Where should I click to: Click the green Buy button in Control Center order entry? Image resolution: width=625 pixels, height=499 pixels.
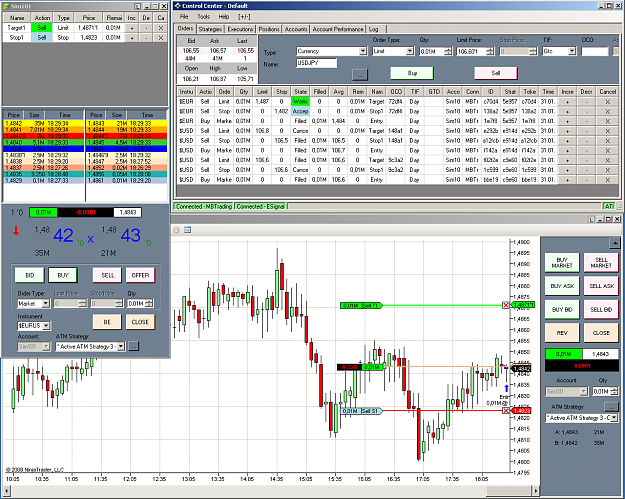coord(412,73)
